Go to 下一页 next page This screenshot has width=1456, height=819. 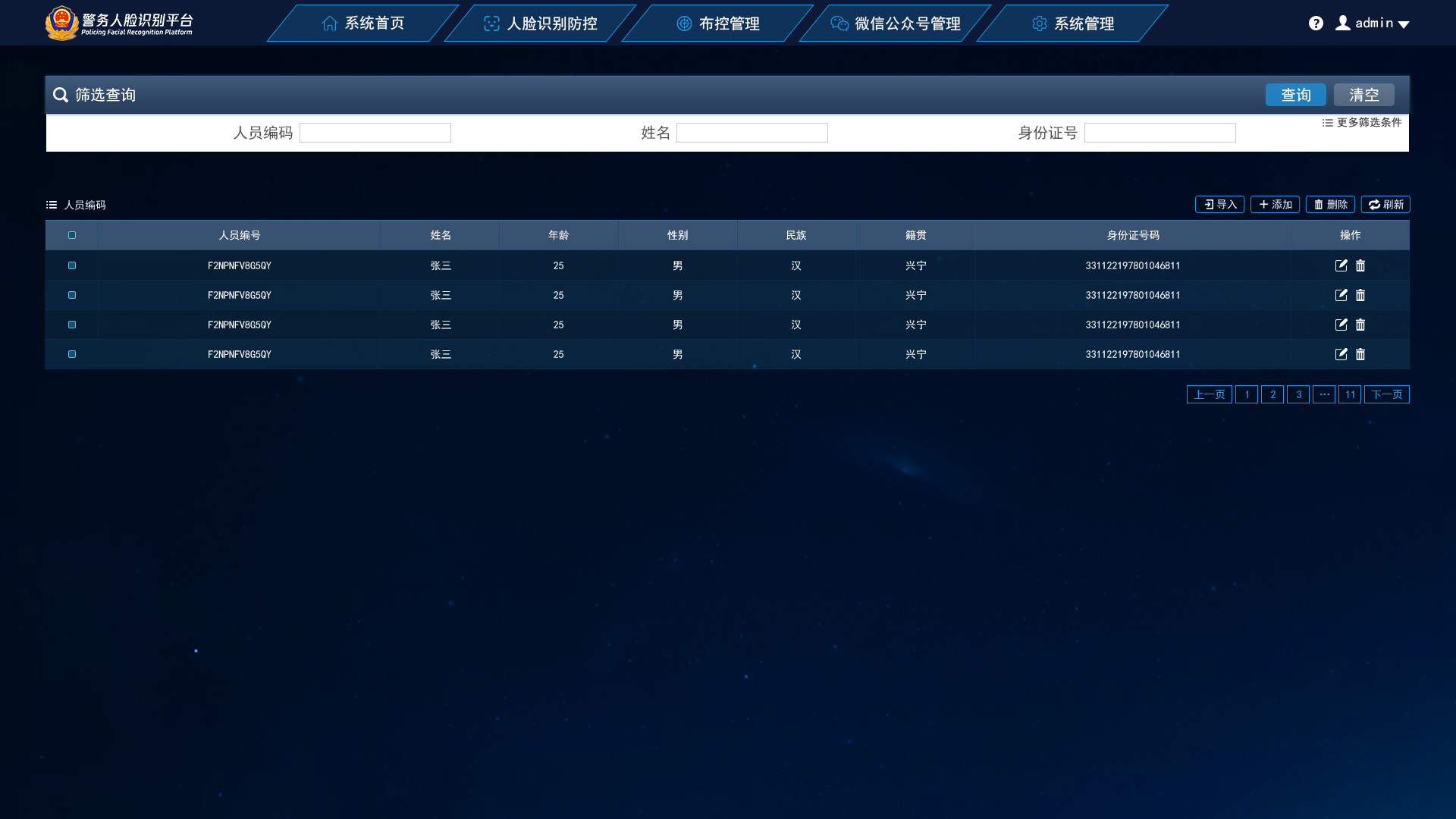[1386, 394]
